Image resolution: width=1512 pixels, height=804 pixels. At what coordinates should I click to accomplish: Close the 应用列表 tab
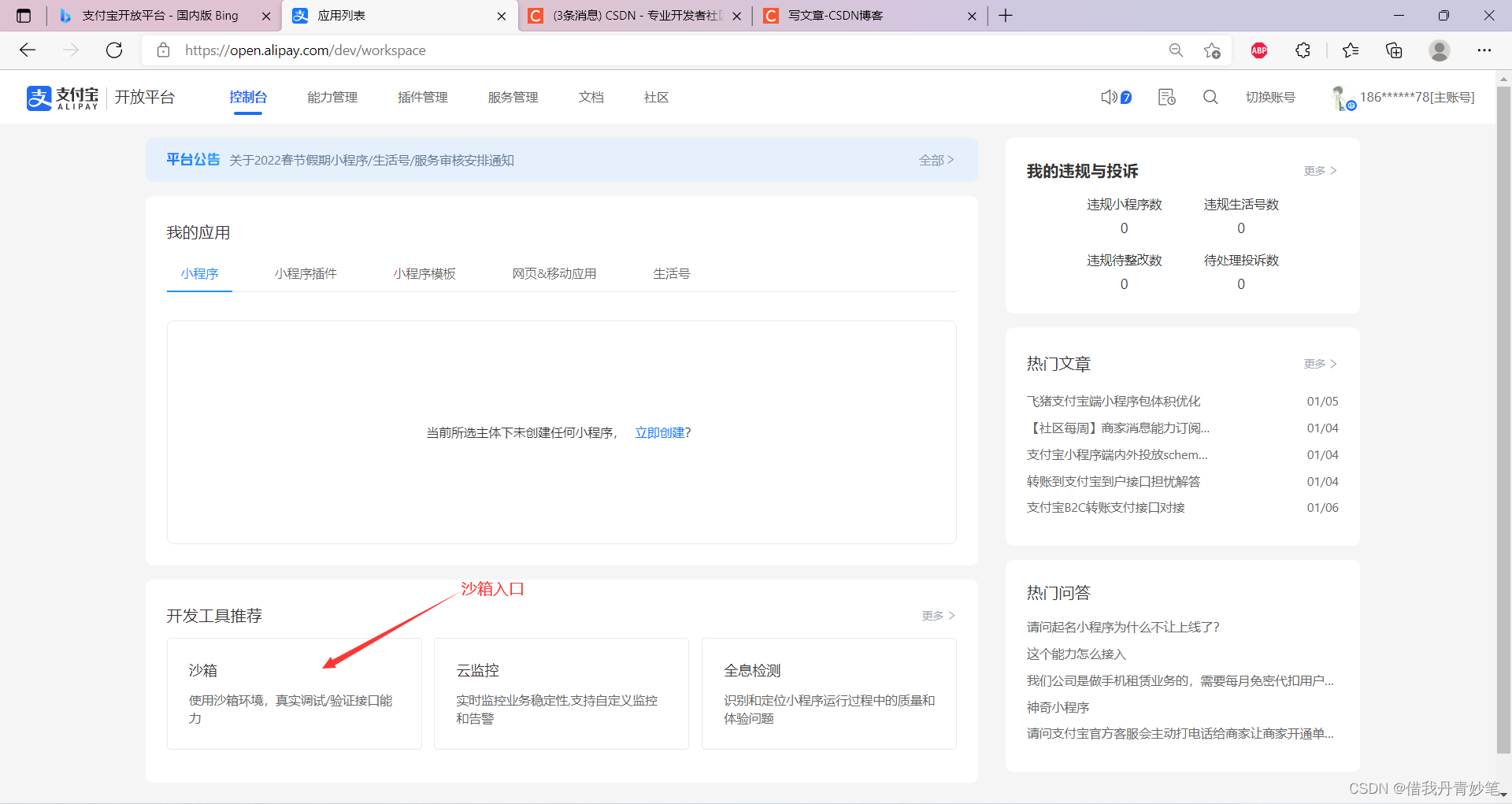click(x=502, y=16)
